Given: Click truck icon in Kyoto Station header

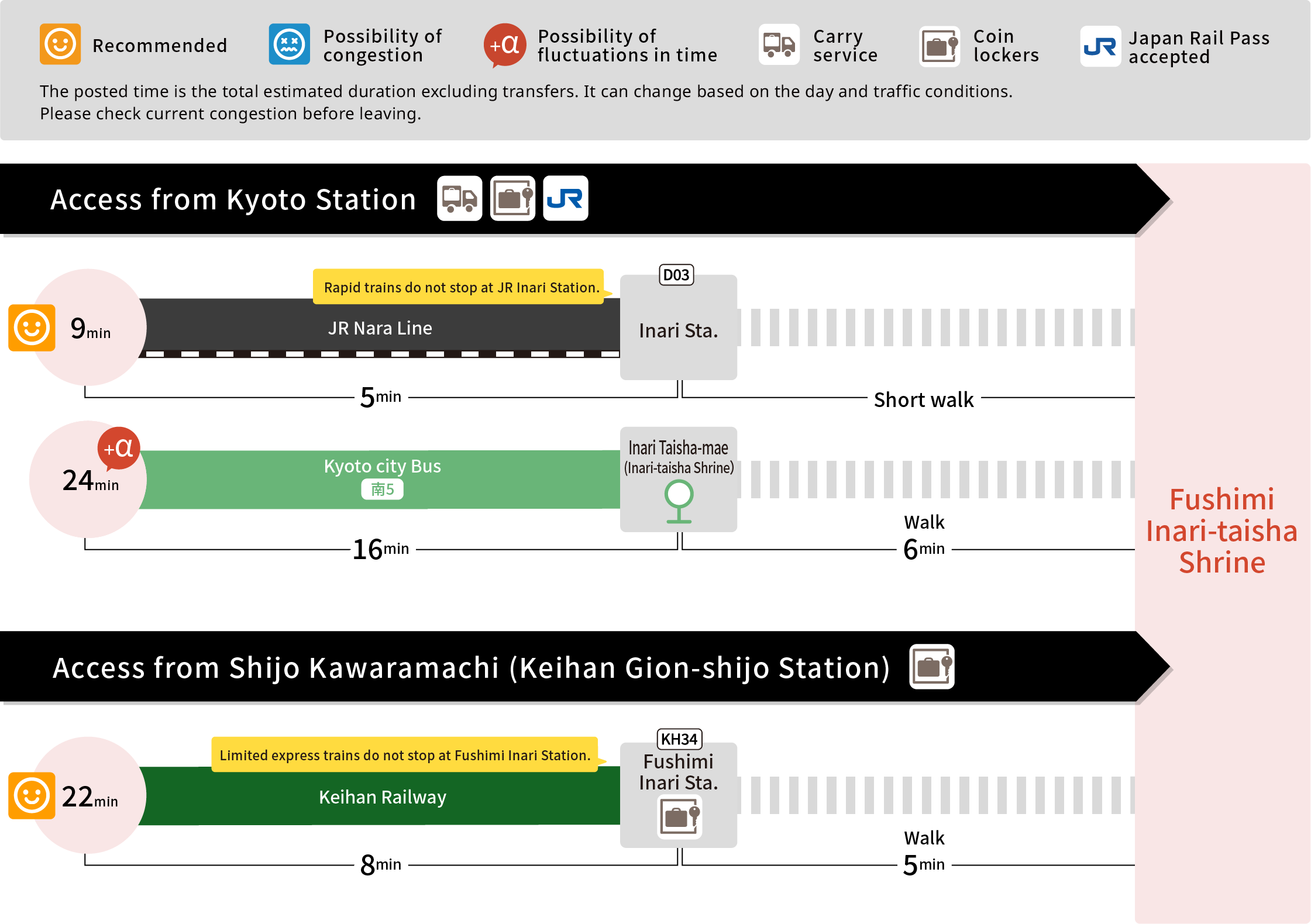Looking at the screenshot, I should point(460,198).
